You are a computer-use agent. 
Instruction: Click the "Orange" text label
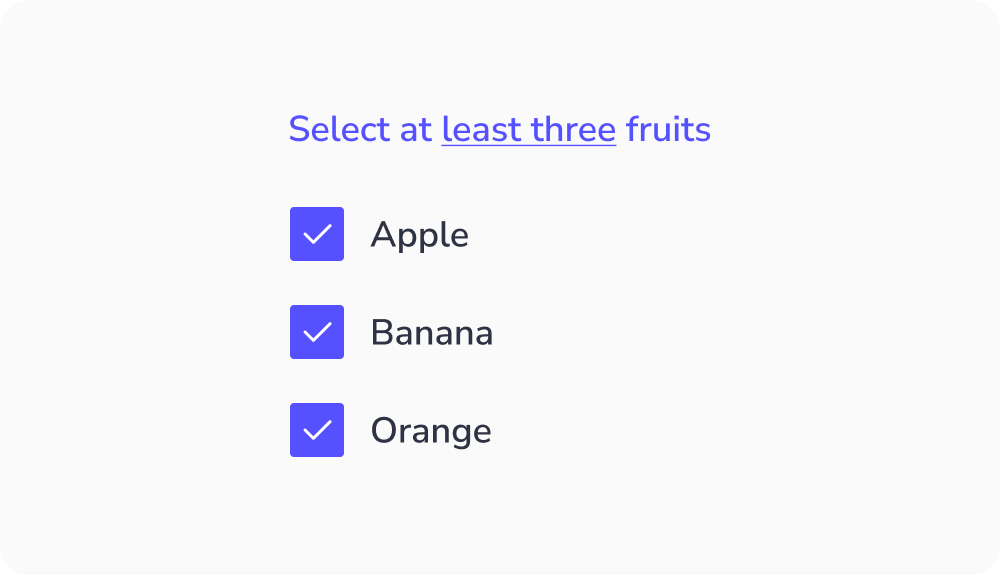(430, 431)
